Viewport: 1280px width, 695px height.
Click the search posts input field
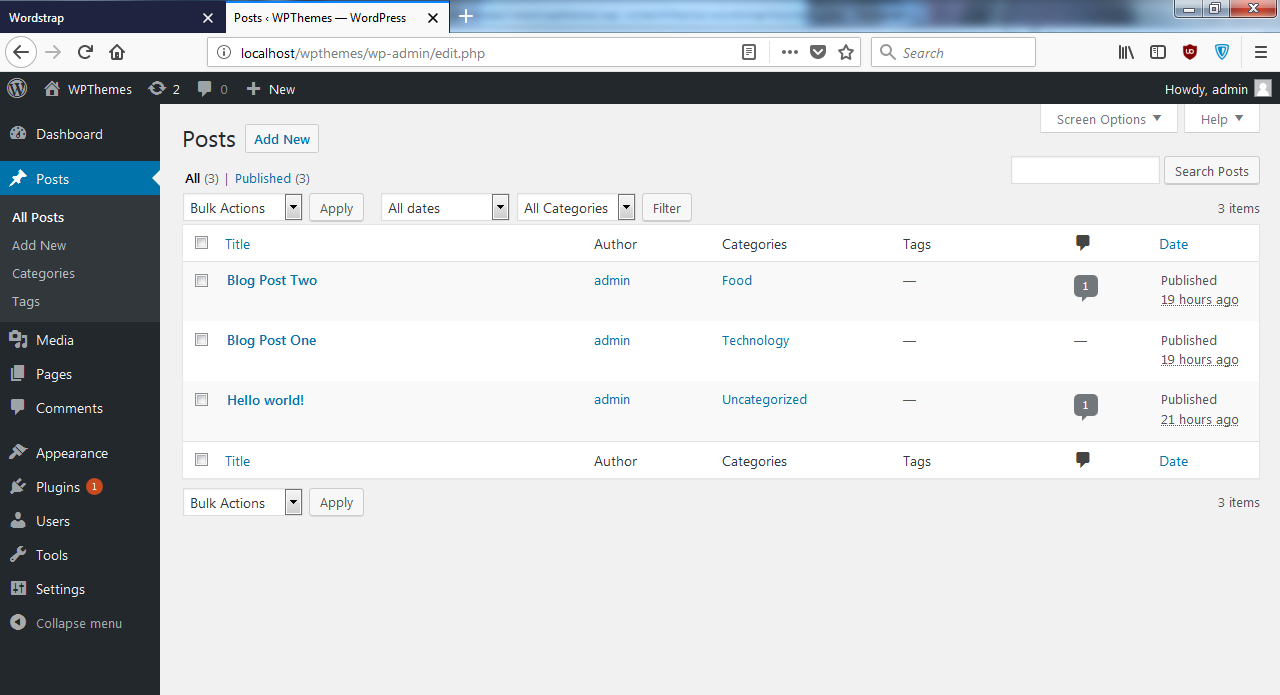click(1085, 170)
